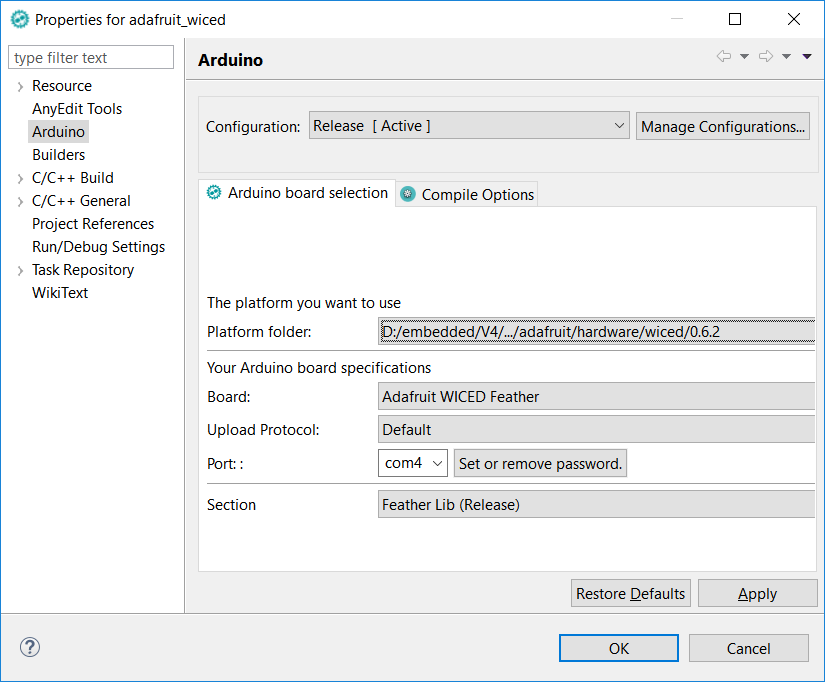Click the help question mark icon
The image size is (825, 682).
[x=30, y=647]
